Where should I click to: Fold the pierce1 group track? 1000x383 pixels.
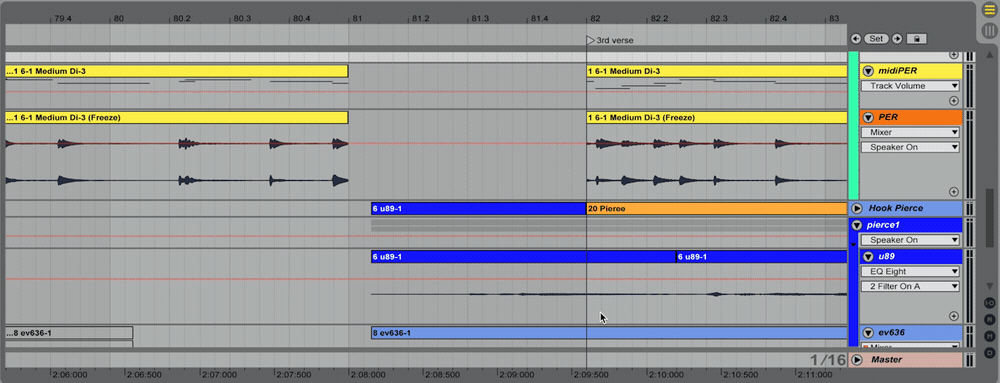click(x=857, y=225)
